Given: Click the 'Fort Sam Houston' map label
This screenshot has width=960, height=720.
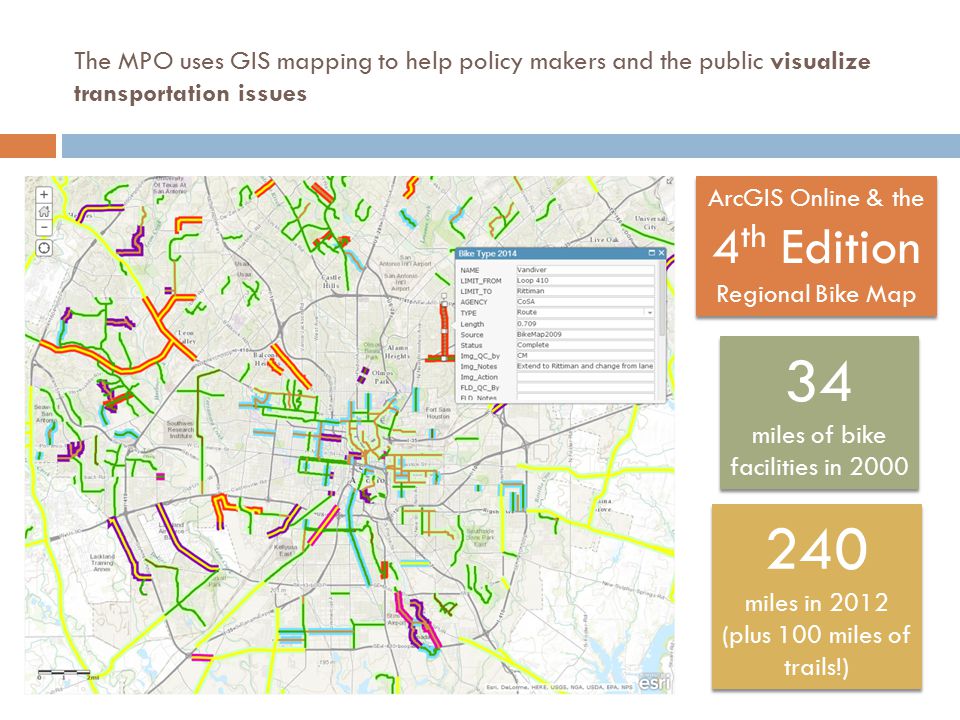Looking at the screenshot, I should [438, 413].
